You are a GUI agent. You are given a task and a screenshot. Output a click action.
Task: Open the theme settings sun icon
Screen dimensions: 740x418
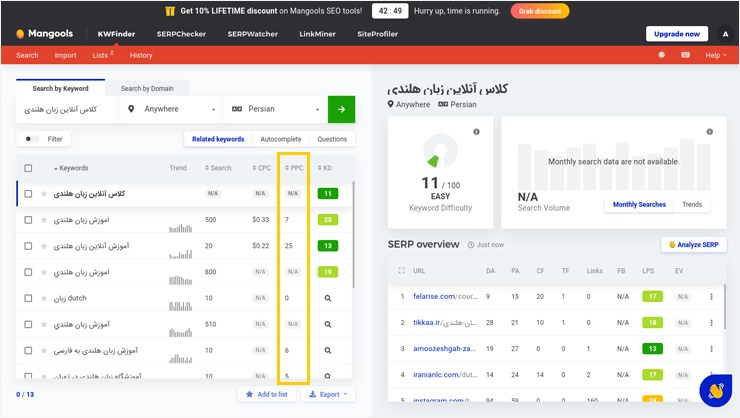(x=661, y=55)
